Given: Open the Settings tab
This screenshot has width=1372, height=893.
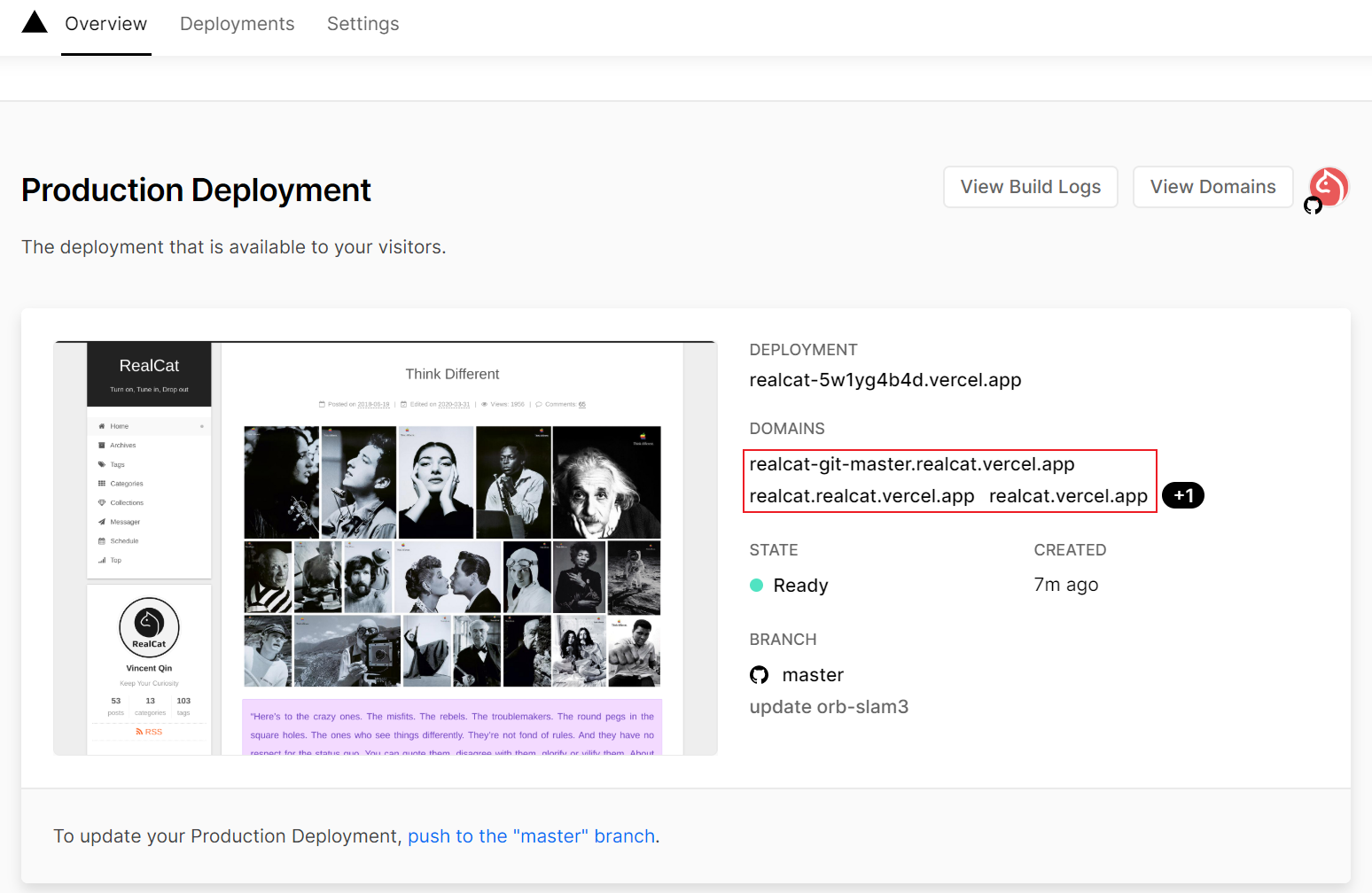Looking at the screenshot, I should click(362, 24).
